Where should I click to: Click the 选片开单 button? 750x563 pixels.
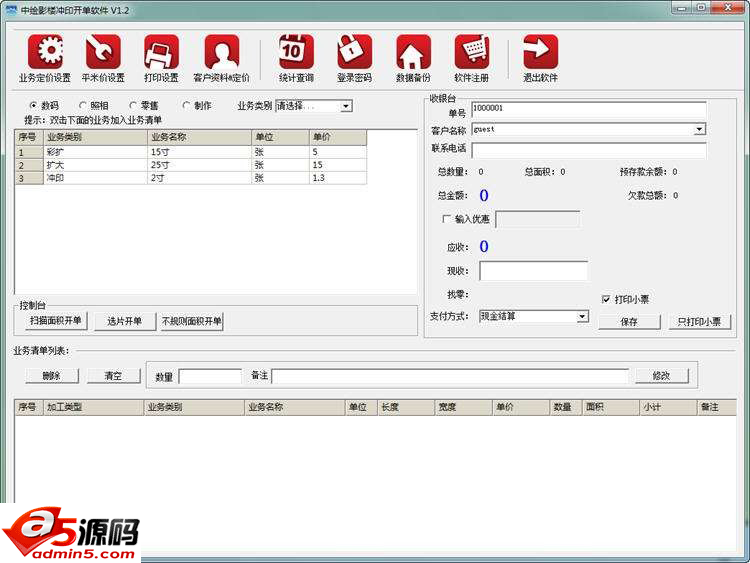click(124, 321)
